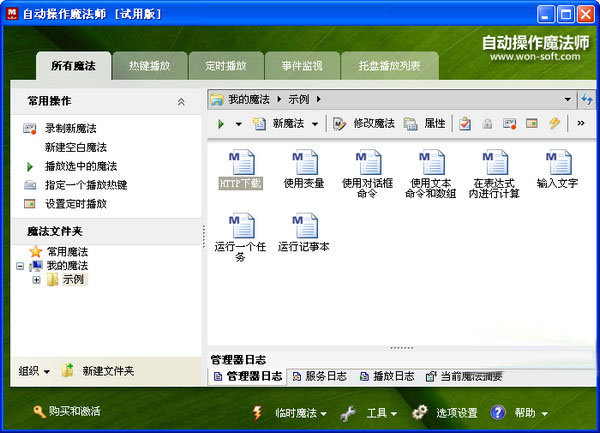Select the 运行记事本 magic file
Image resolution: width=600 pixels, height=433 pixels.
pyautogui.click(x=304, y=233)
